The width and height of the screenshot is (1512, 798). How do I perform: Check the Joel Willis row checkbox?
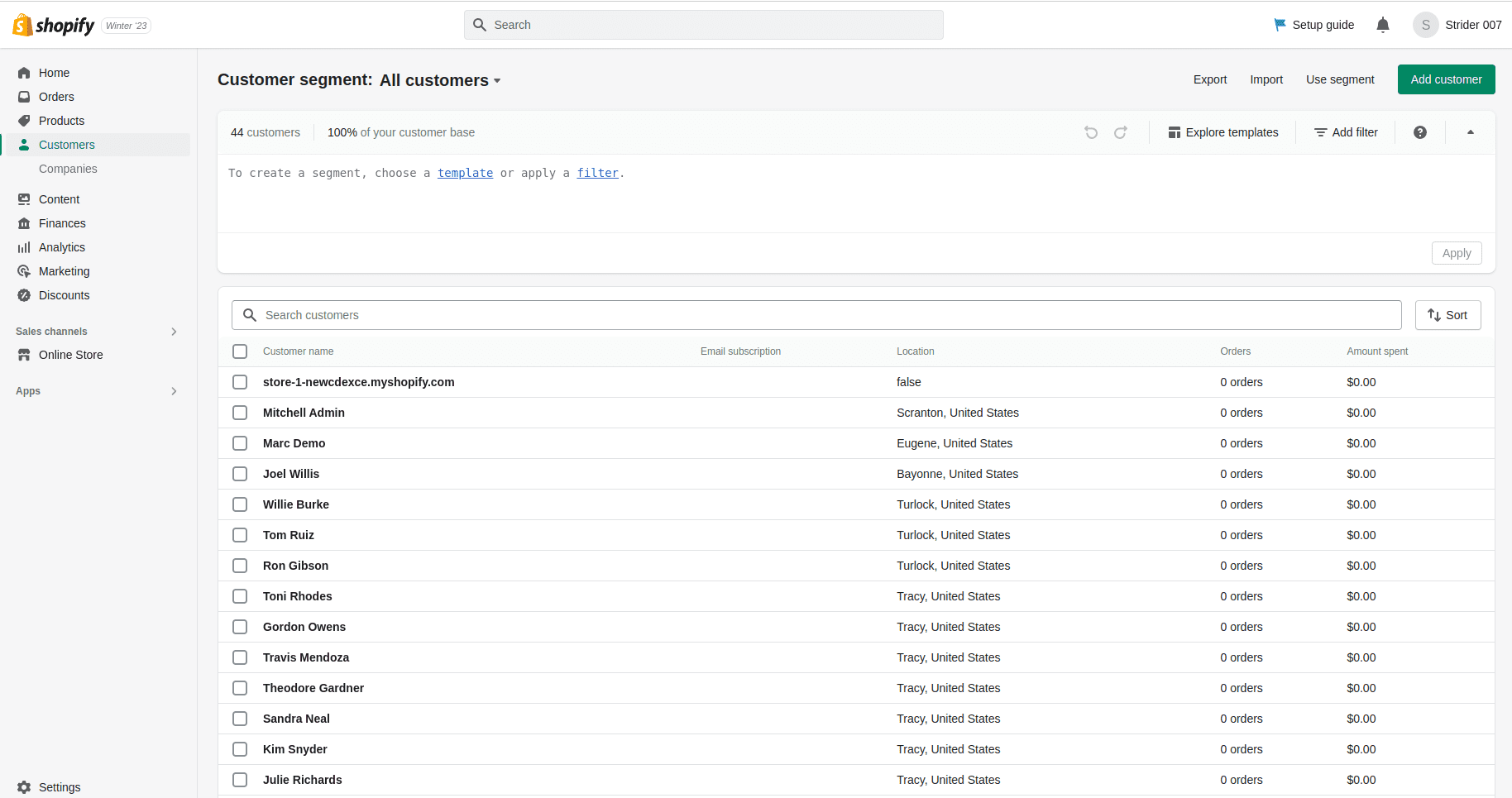coord(240,474)
